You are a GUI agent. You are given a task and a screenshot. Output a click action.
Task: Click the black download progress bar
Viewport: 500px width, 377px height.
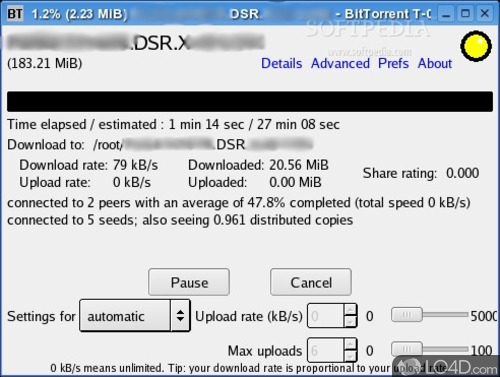click(x=250, y=101)
